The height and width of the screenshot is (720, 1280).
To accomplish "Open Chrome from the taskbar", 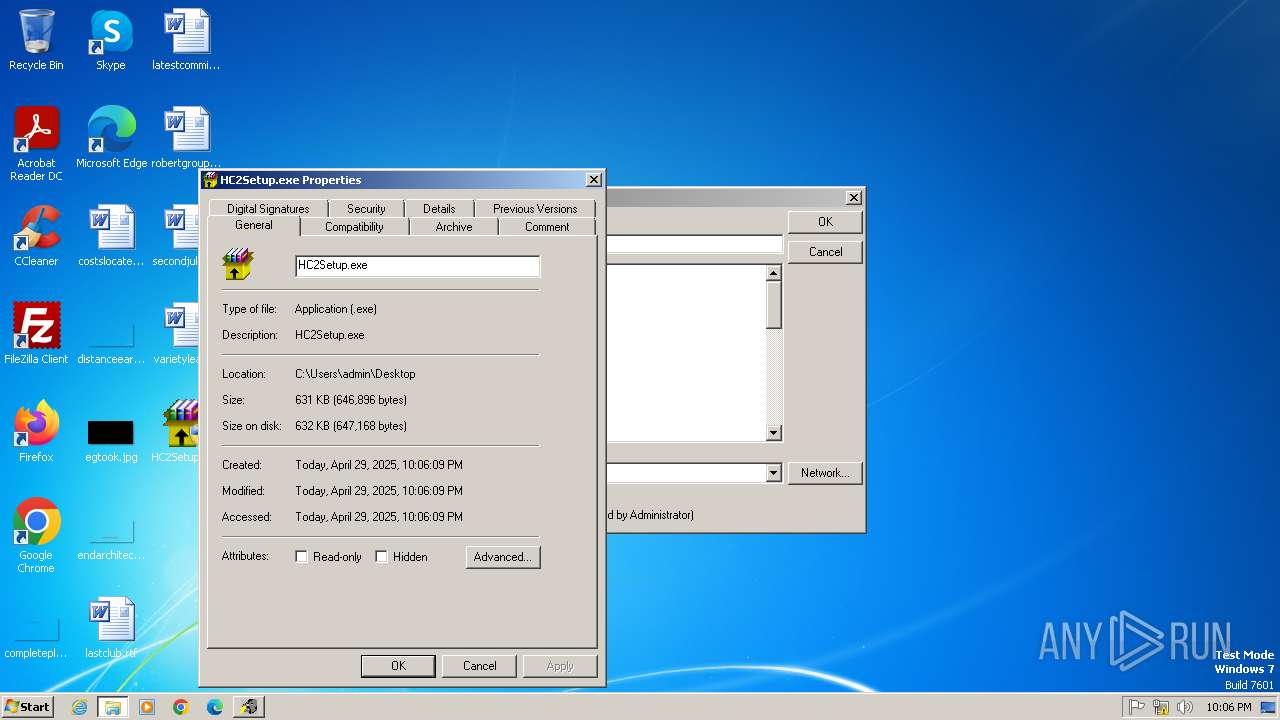I will tap(181, 707).
